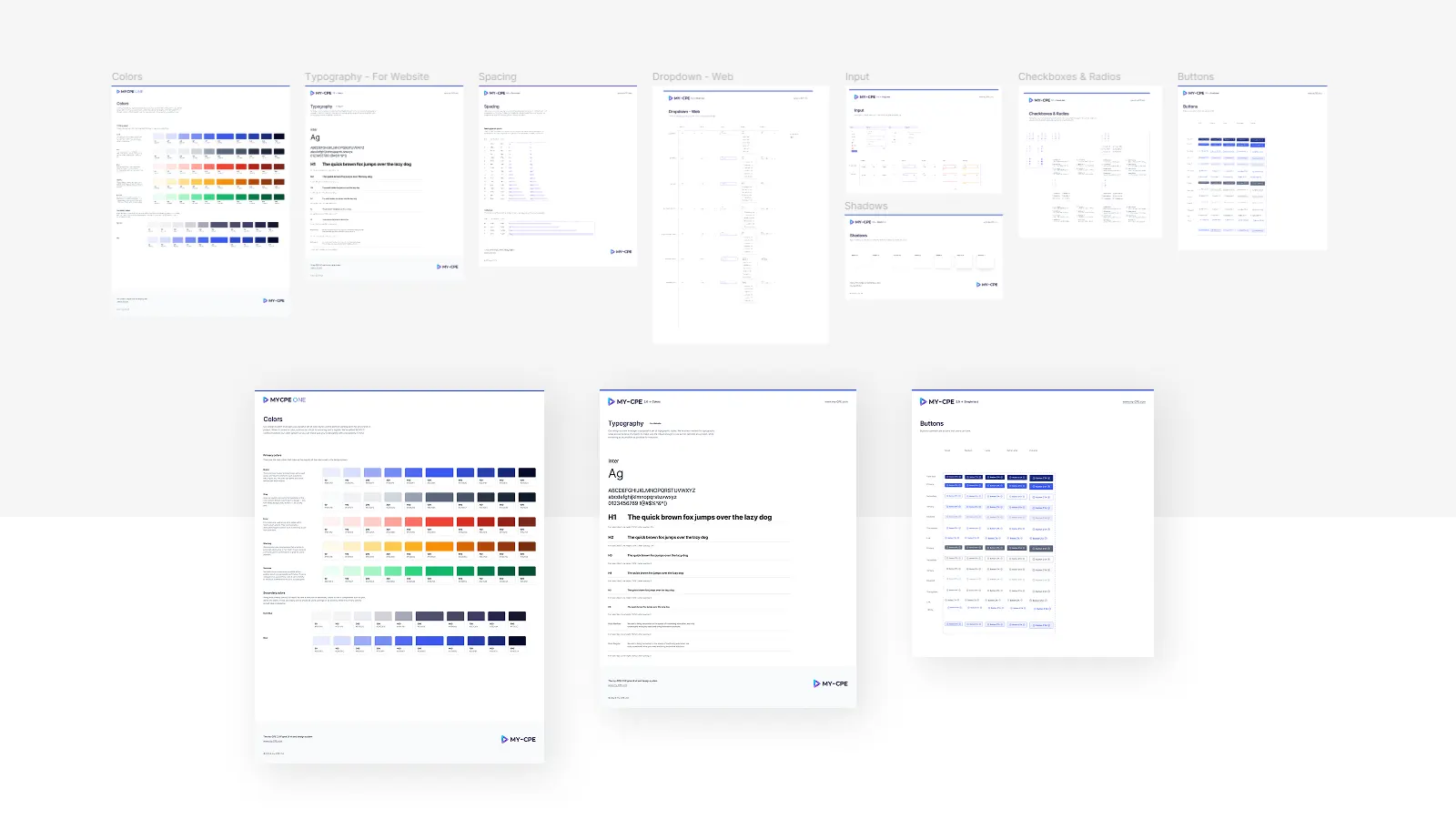Open the Shadows frame thumbnail
1456x819 pixels.
(x=924, y=257)
